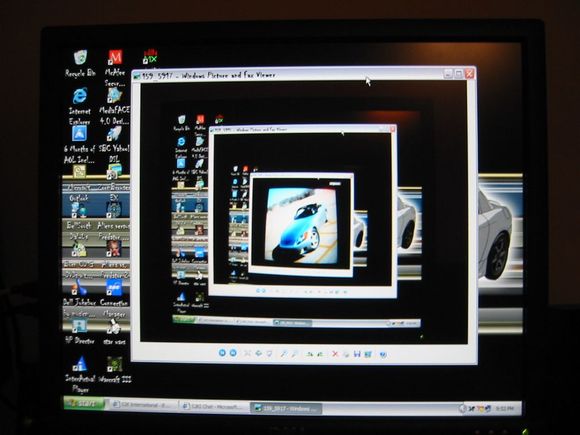Delete the picture with the red X
Viewport: 580px width, 435px height.
tap(335, 354)
